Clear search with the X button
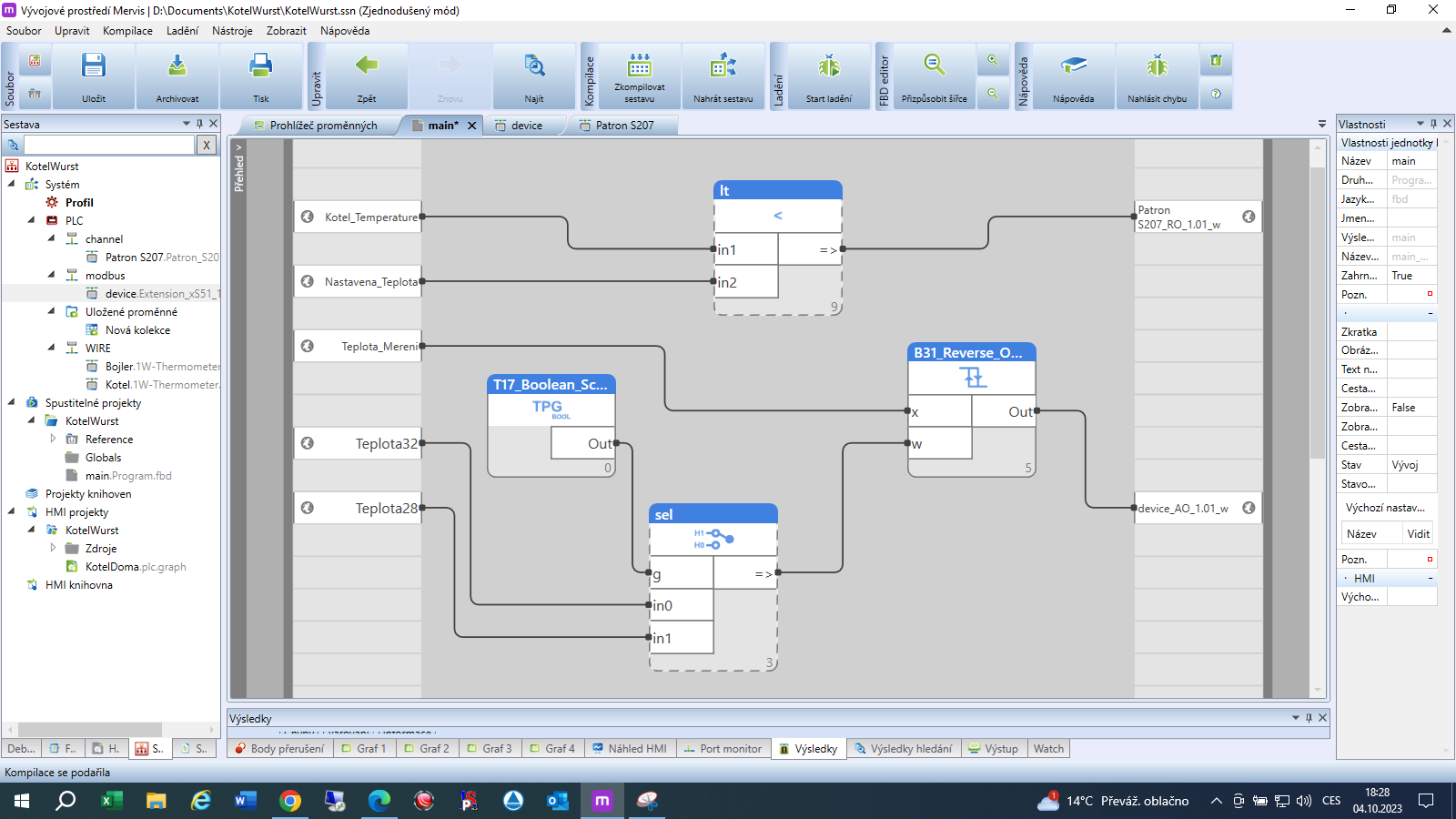The width and height of the screenshot is (1456, 819). (x=207, y=145)
